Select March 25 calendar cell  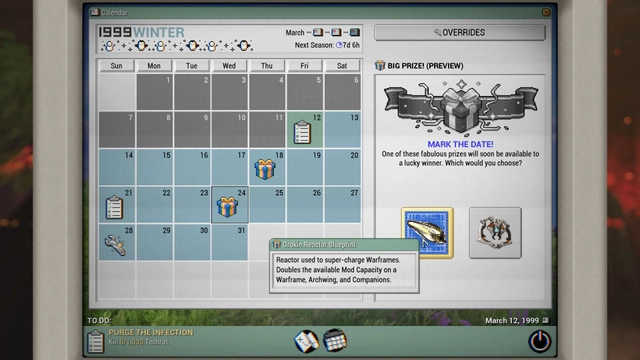[267, 204]
